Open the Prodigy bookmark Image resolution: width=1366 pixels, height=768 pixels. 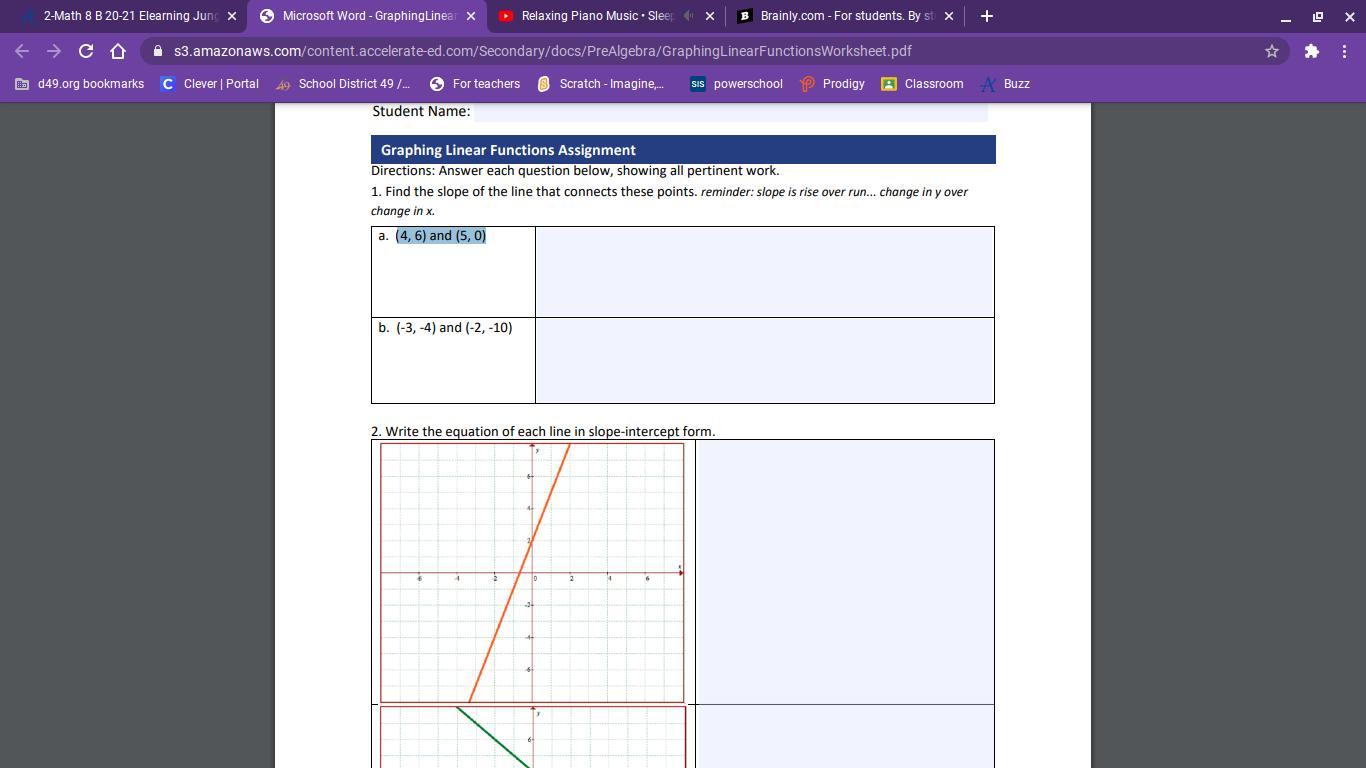pos(833,84)
